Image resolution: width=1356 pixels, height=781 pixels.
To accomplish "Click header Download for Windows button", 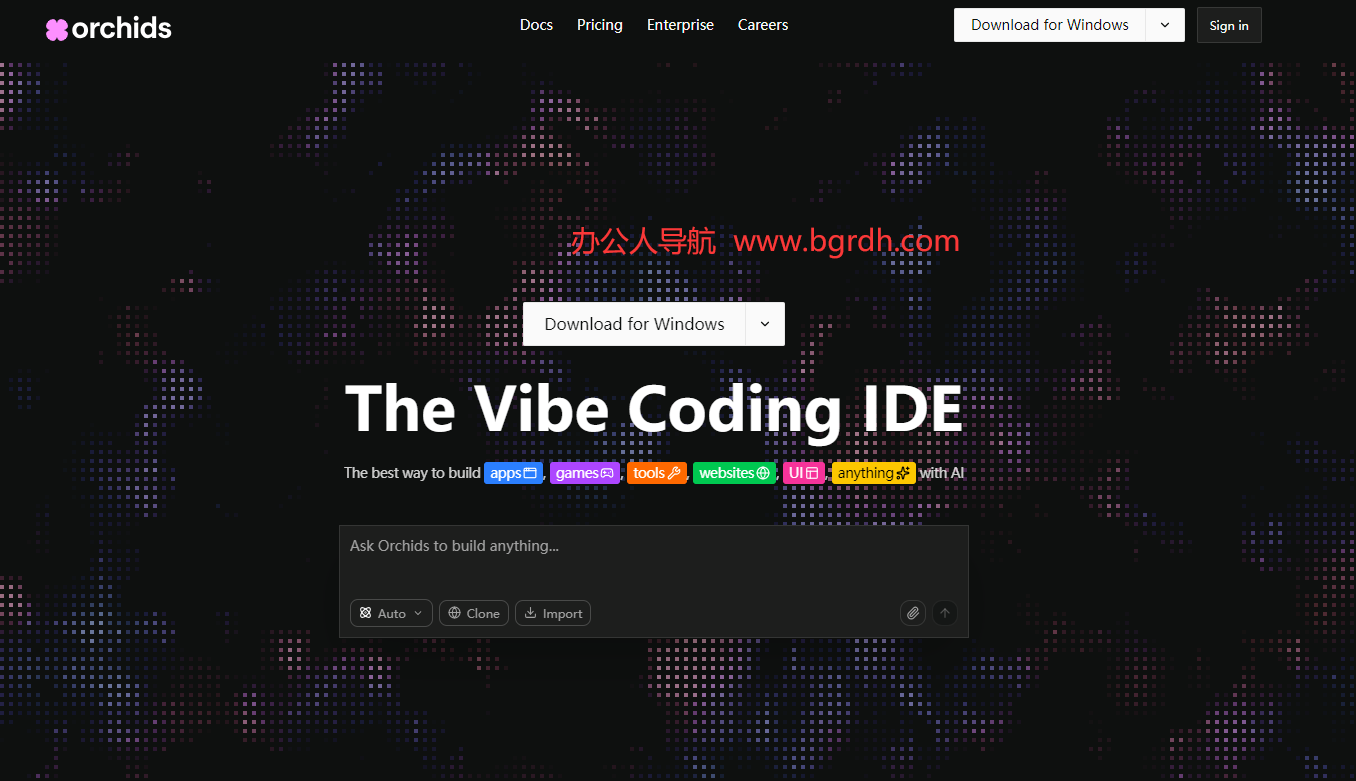I will point(1050,25).
